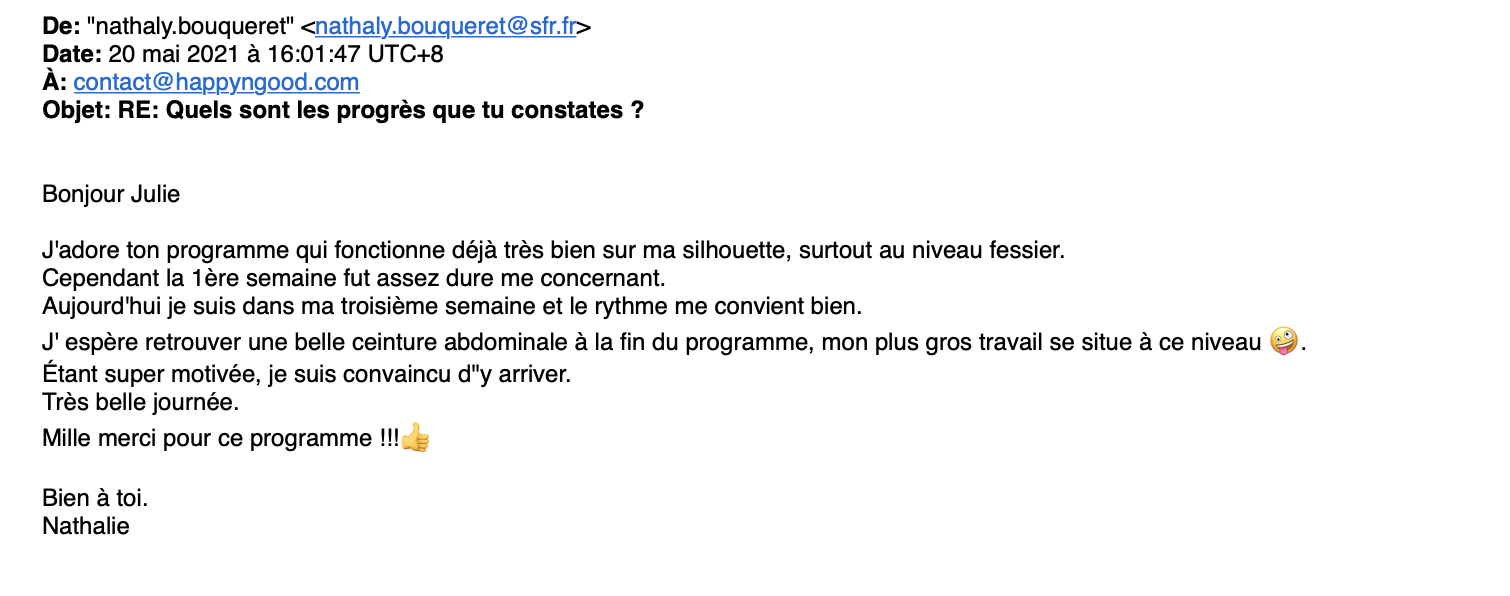This screenshot has width=1510, height=596.
Task: Click the nathaly.bouqueret@sfr.fr sender email link
Action: 446,27
